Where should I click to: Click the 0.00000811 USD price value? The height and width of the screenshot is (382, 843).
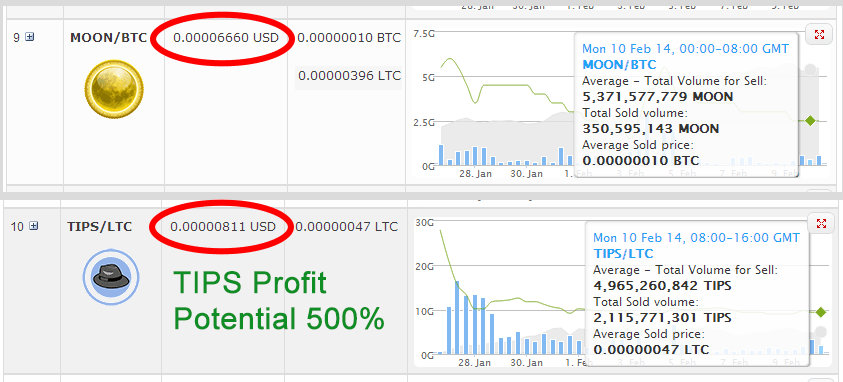[223, 227]
